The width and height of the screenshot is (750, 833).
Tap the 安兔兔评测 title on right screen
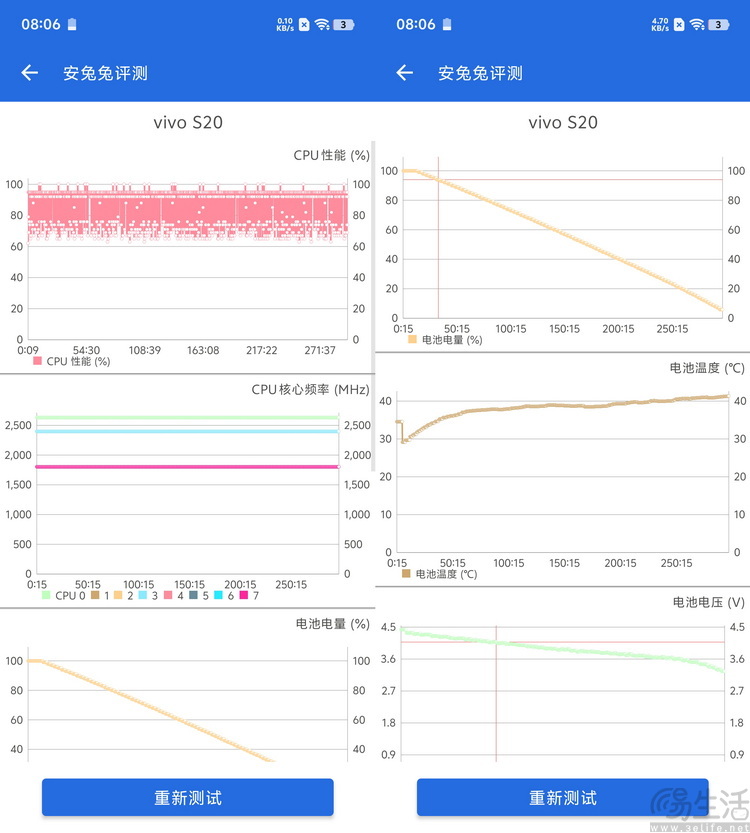[480, 73]
